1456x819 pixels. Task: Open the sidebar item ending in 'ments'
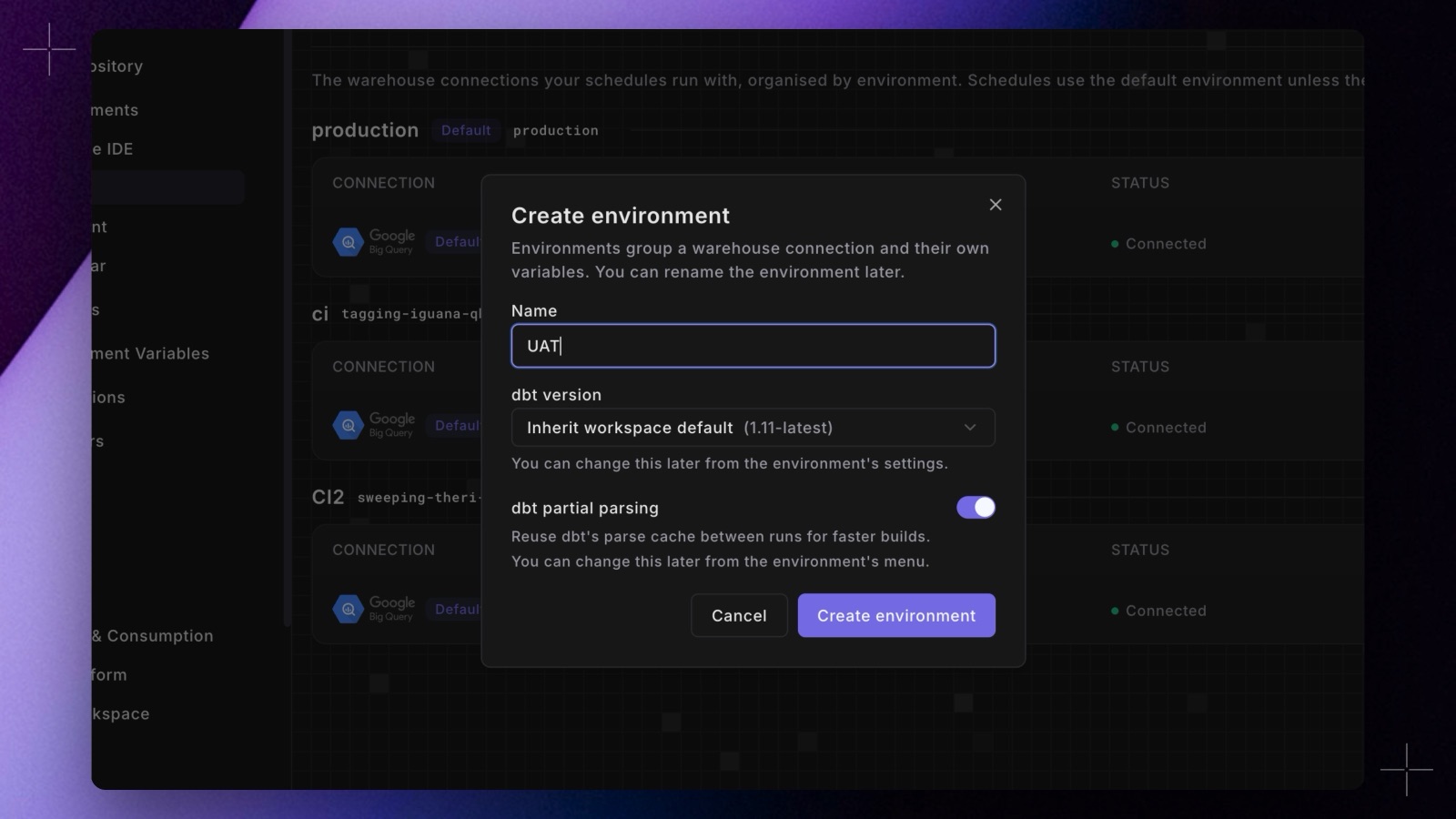[115, 110]
